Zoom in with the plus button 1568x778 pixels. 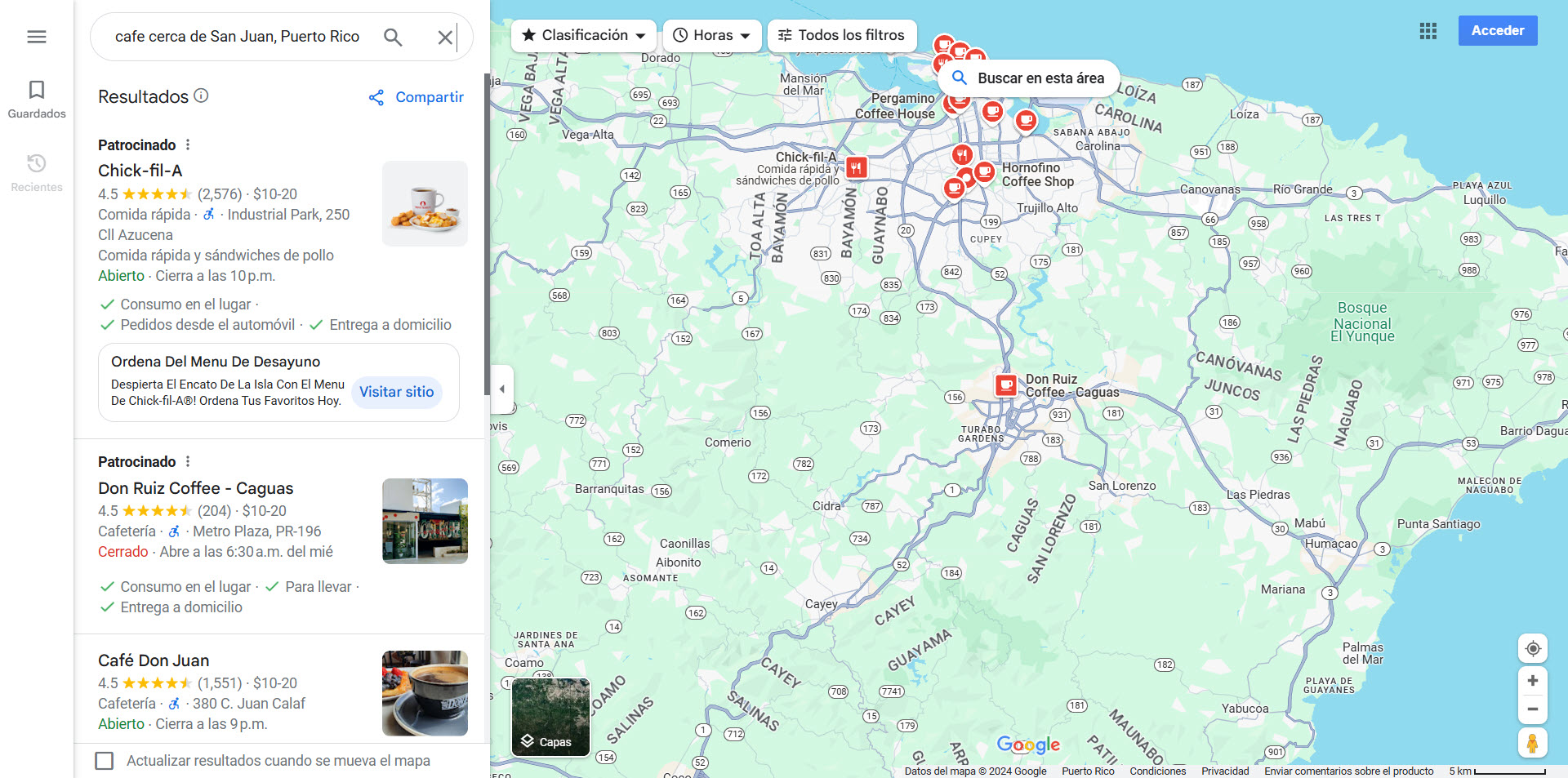(1533, 681)
